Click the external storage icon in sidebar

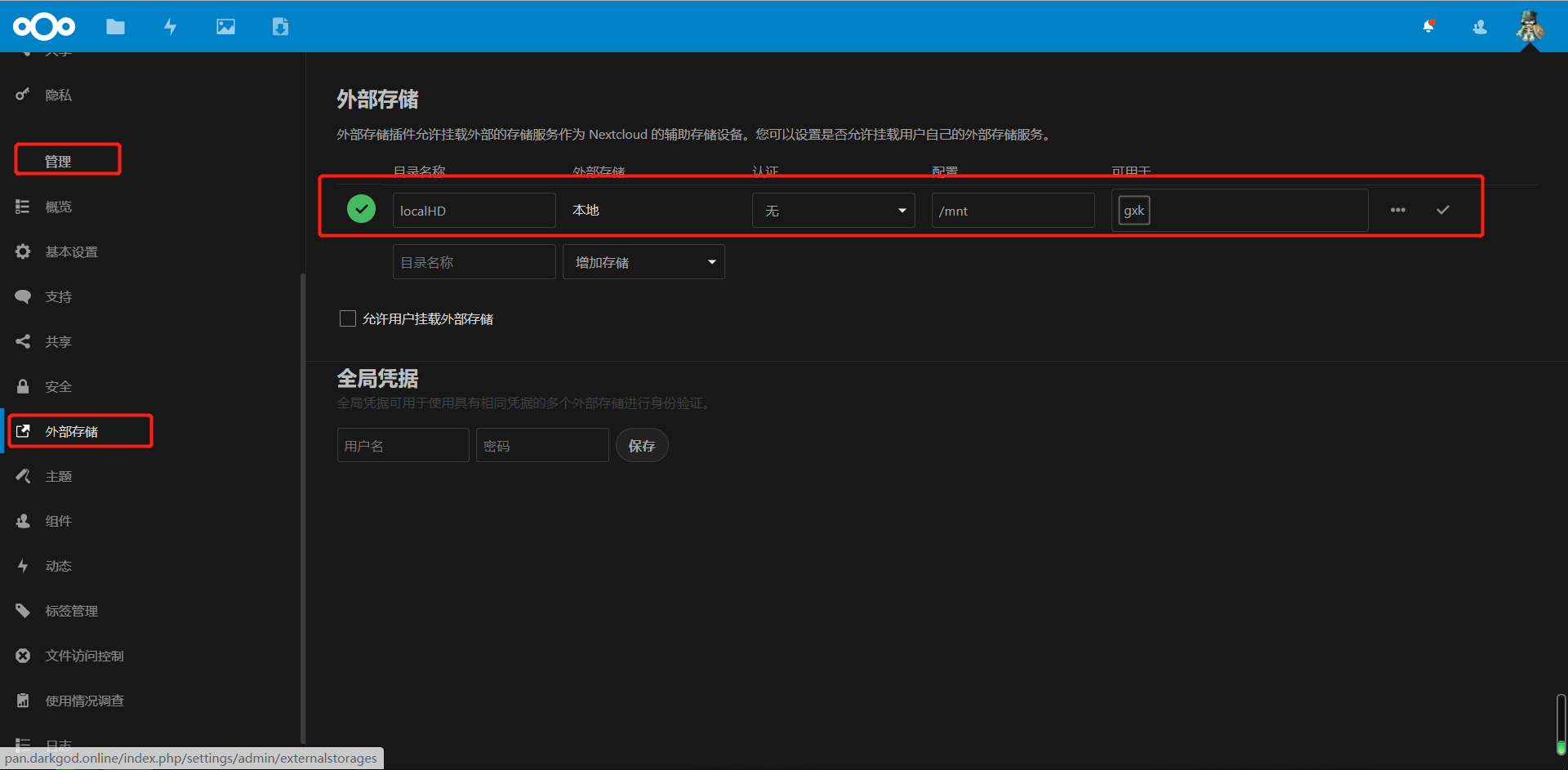pos(23,431)
